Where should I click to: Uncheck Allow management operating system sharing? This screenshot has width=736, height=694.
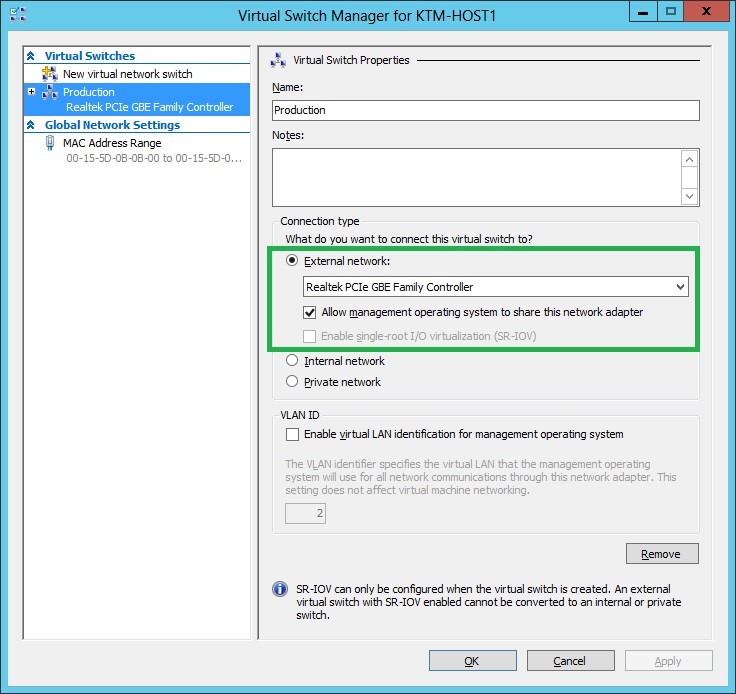[x=309, y=313]
